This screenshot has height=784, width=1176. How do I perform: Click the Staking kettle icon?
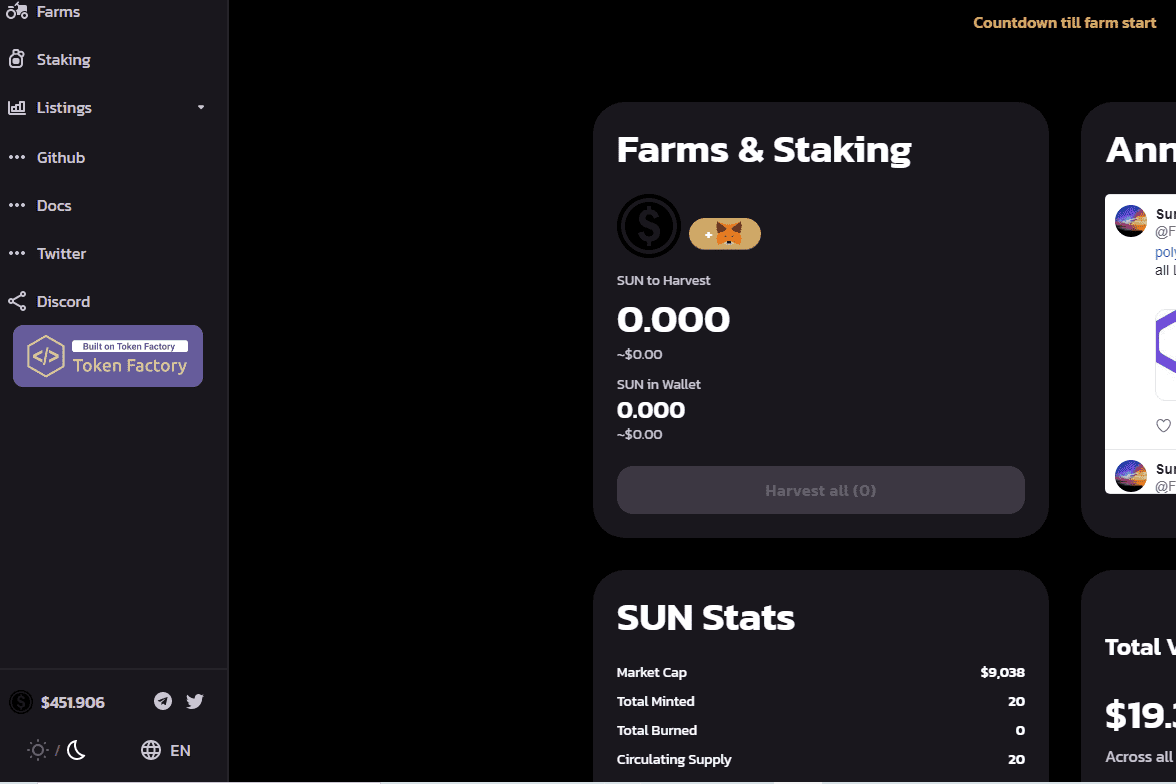[x=15, y=59]
